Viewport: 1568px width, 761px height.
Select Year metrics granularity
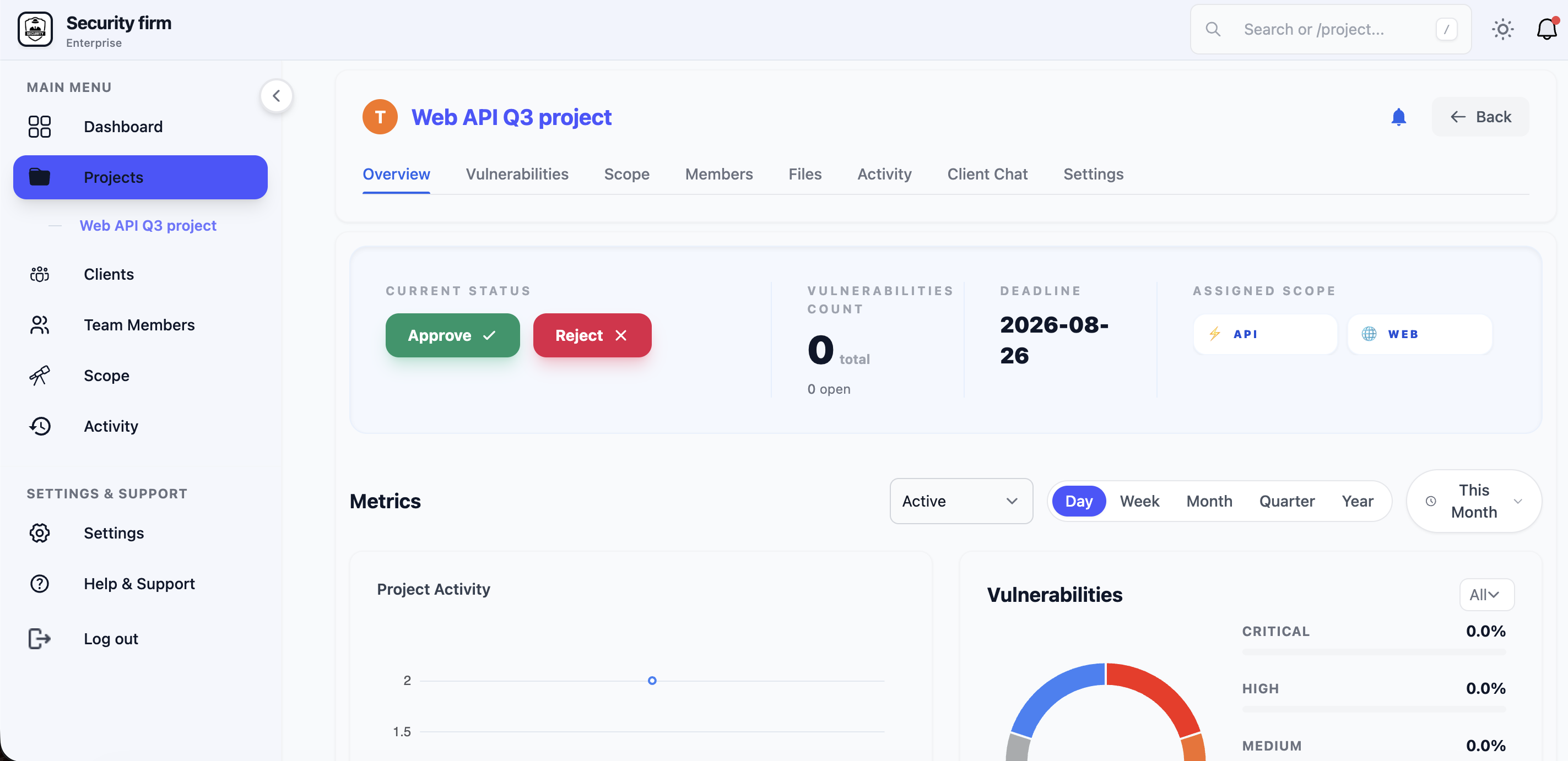point(1358,501)
